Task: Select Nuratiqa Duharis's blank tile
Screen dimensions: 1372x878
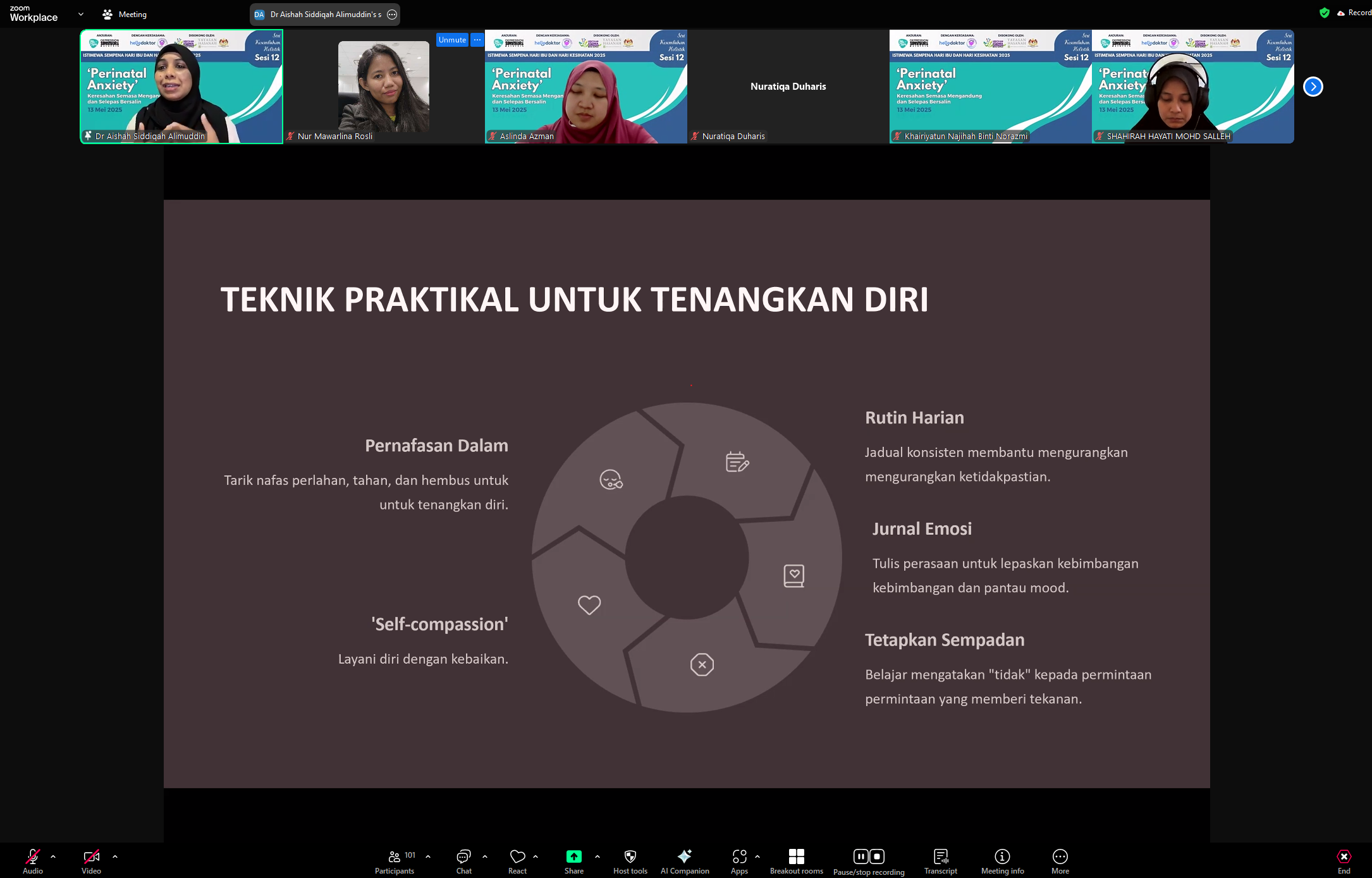Action: [x=788, y=87]
